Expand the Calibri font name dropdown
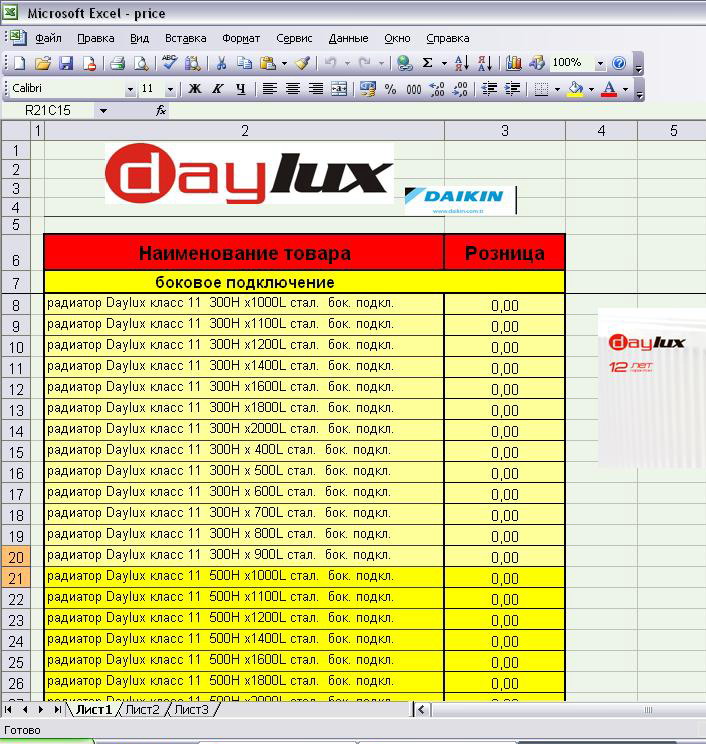Viewport: 706px width, 744px height. pos(130,90)
